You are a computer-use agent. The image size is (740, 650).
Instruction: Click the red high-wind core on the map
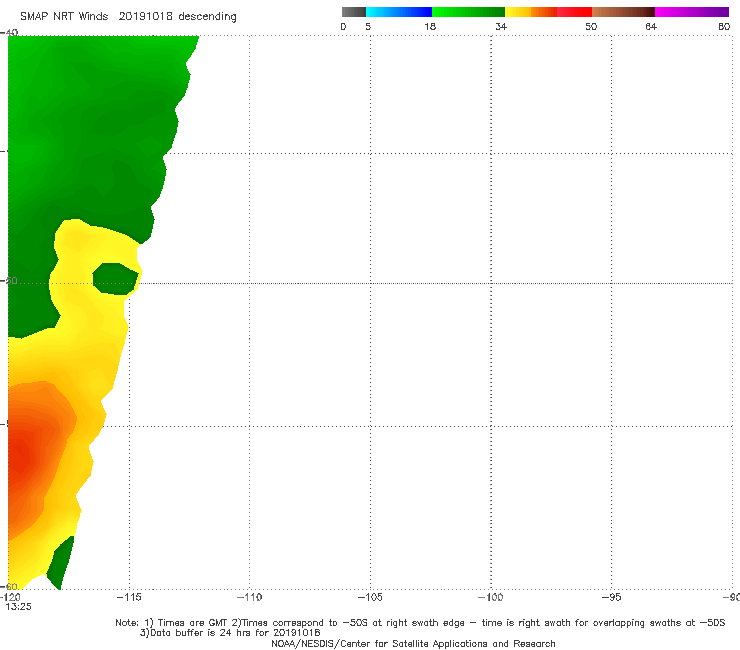coord(19,456)
